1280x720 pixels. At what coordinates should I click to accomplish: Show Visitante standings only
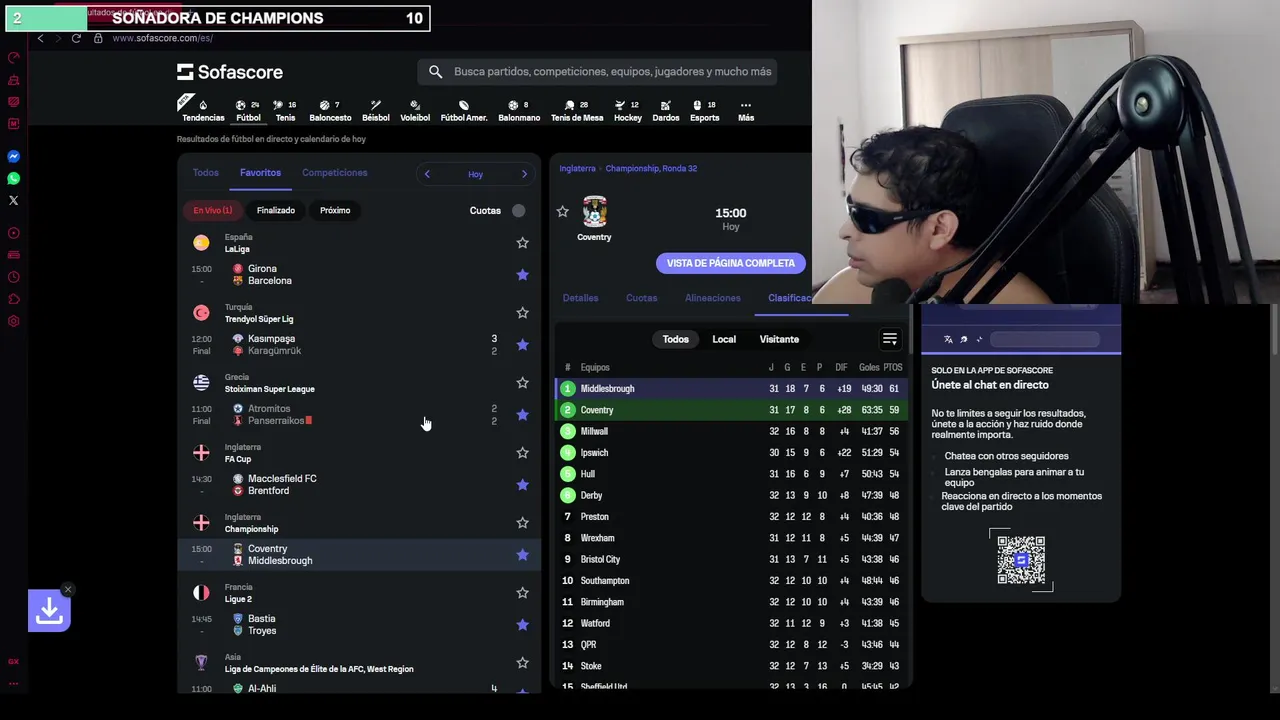tap(779, 339)
